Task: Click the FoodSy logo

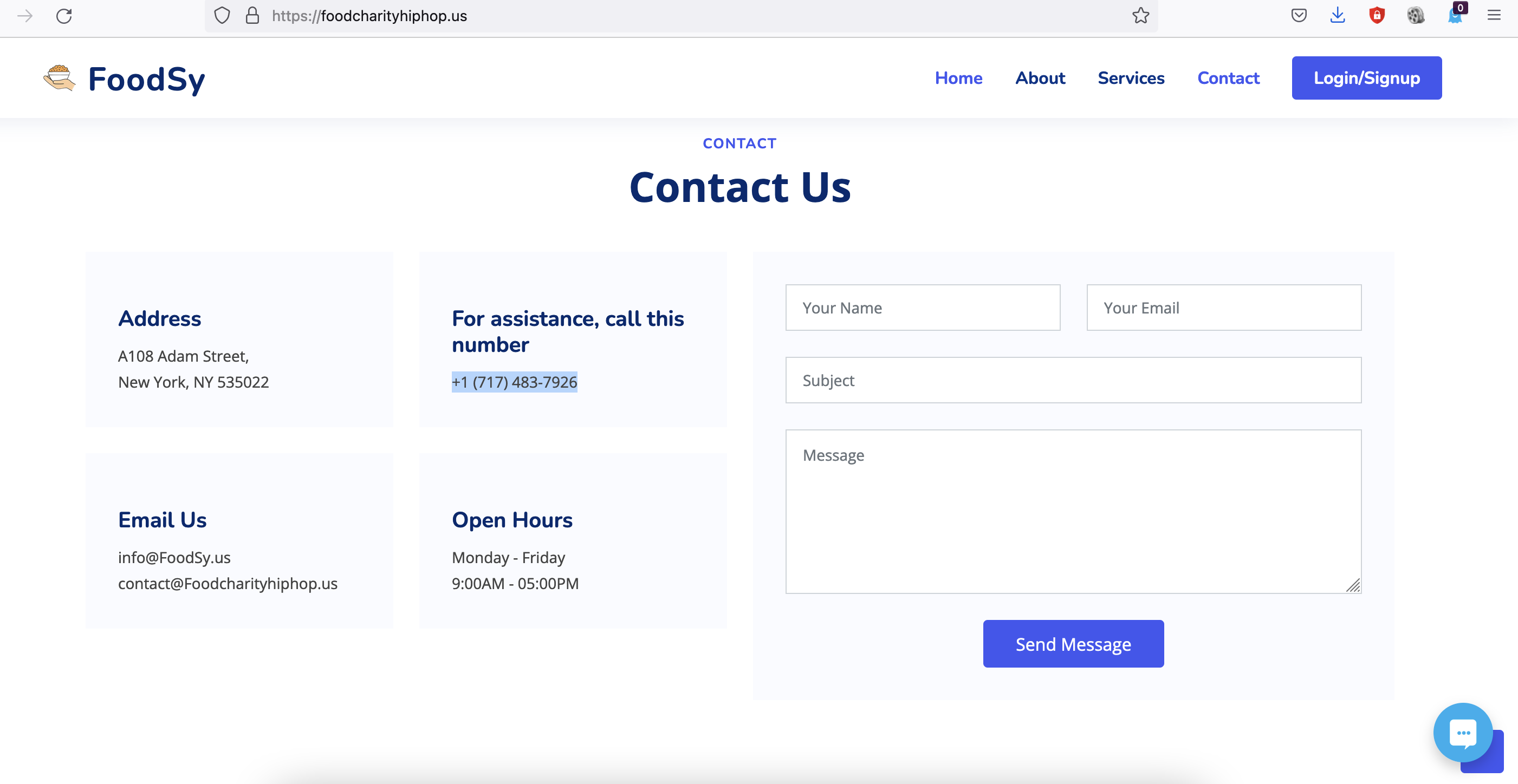Action: click(125, 79)
